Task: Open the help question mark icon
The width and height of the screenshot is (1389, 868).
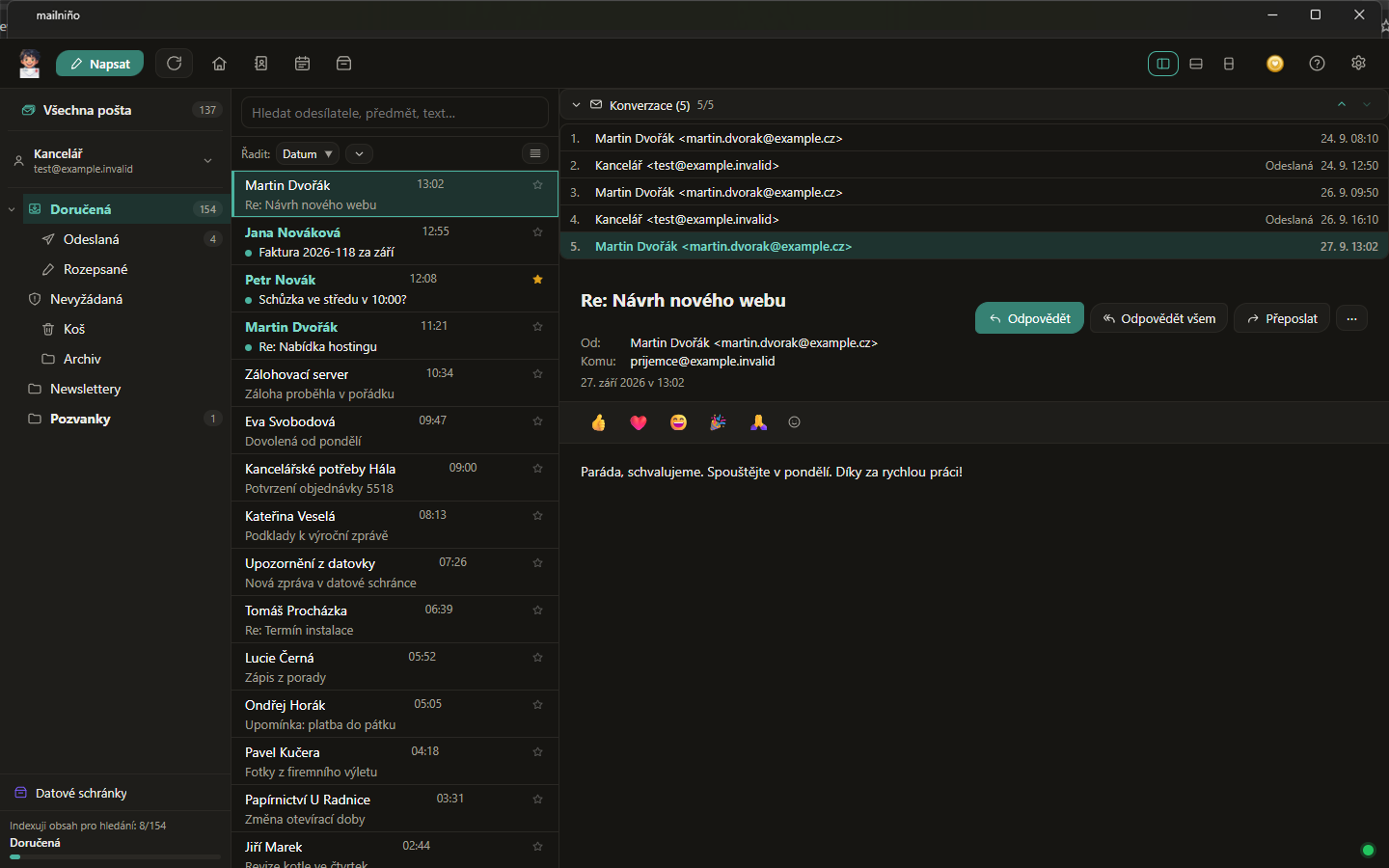Action: point(1317,64)
